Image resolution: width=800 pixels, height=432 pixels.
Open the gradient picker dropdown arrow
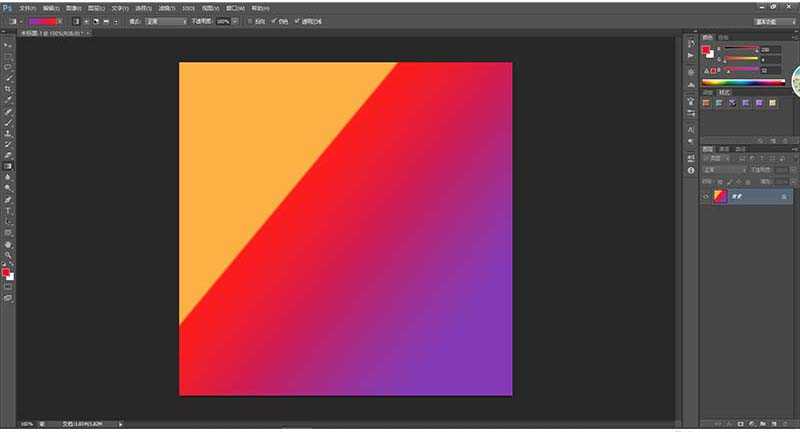point(61,20)
